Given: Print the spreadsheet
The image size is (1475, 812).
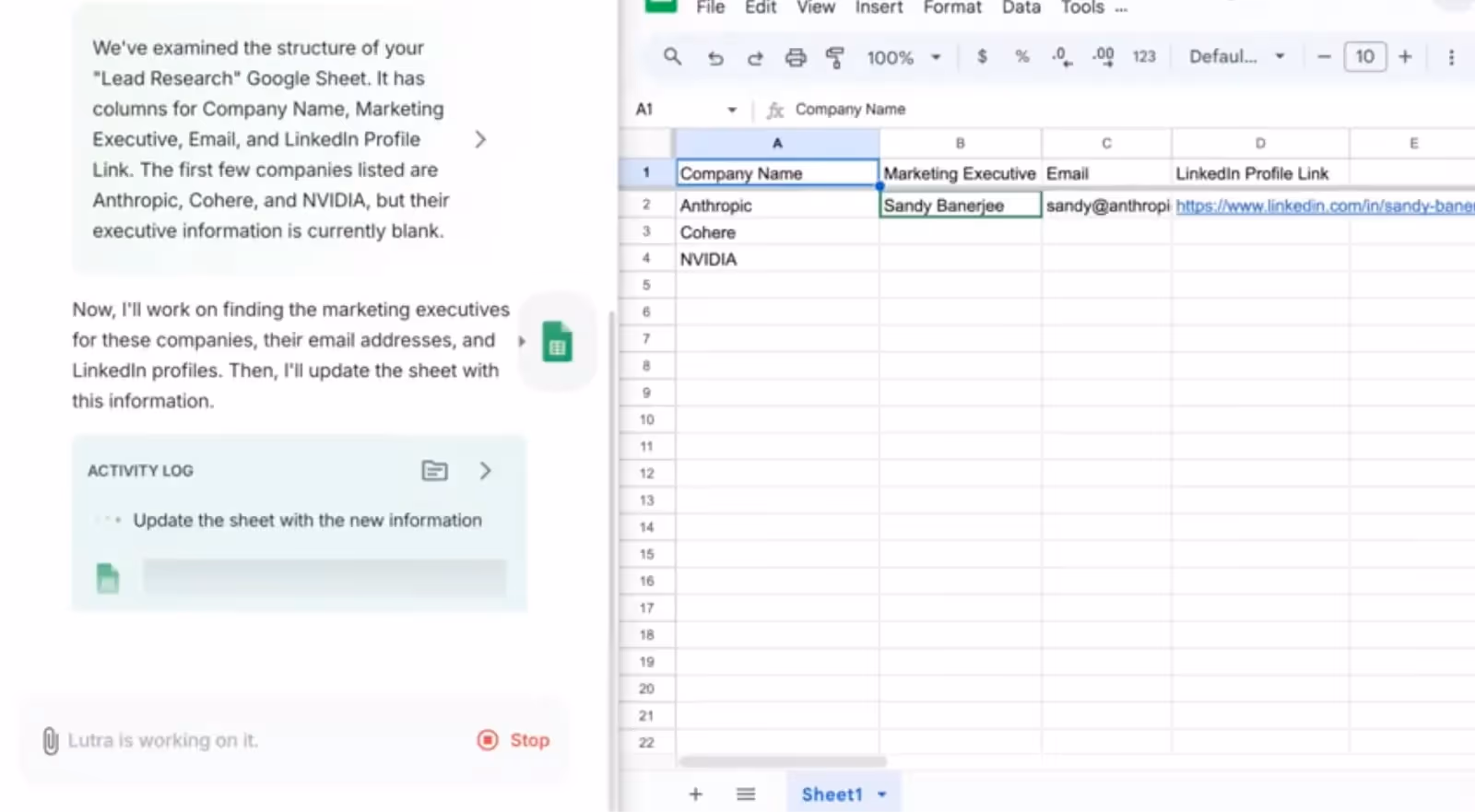Looking at the screenshot, I should (796, 58).
